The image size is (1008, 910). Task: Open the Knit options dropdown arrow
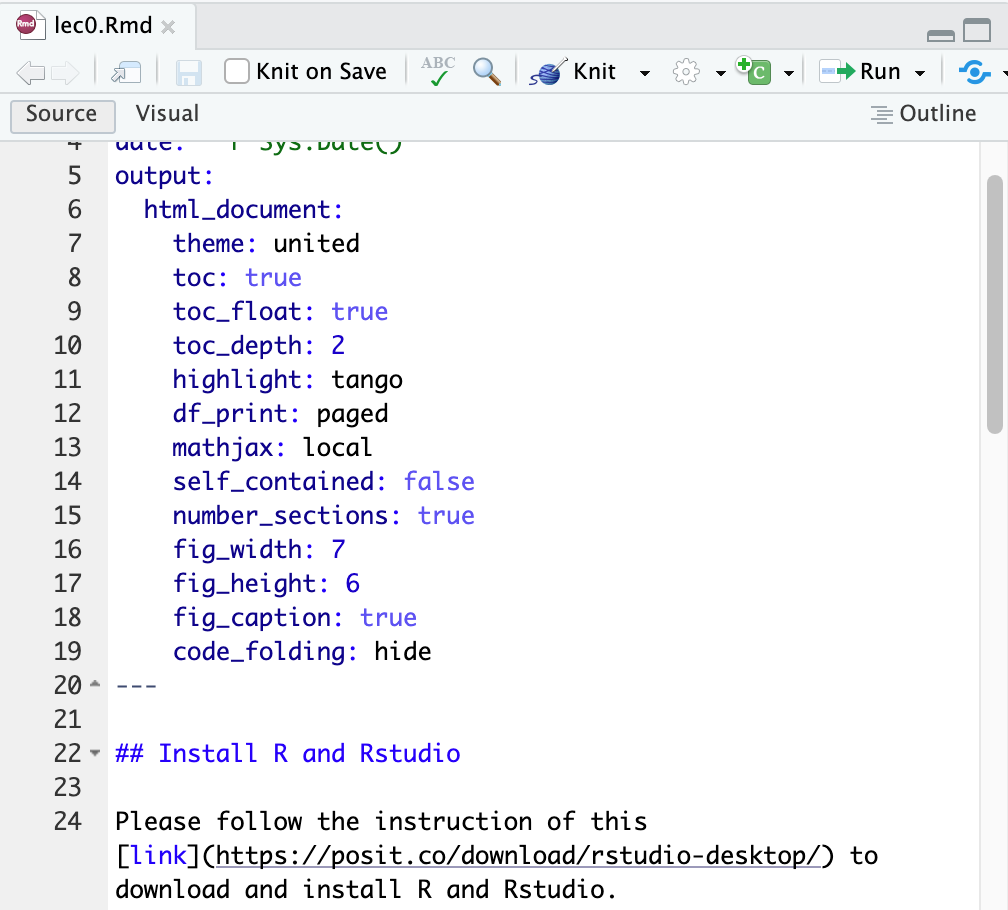[645, 73]
